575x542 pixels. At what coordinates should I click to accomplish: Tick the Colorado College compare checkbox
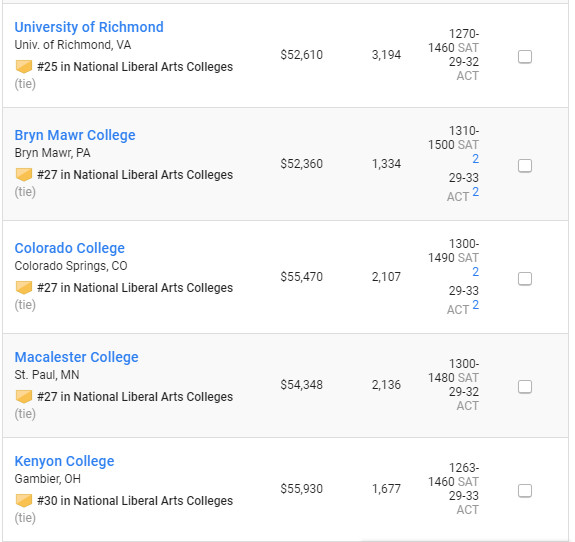click(x=525, y=278)
